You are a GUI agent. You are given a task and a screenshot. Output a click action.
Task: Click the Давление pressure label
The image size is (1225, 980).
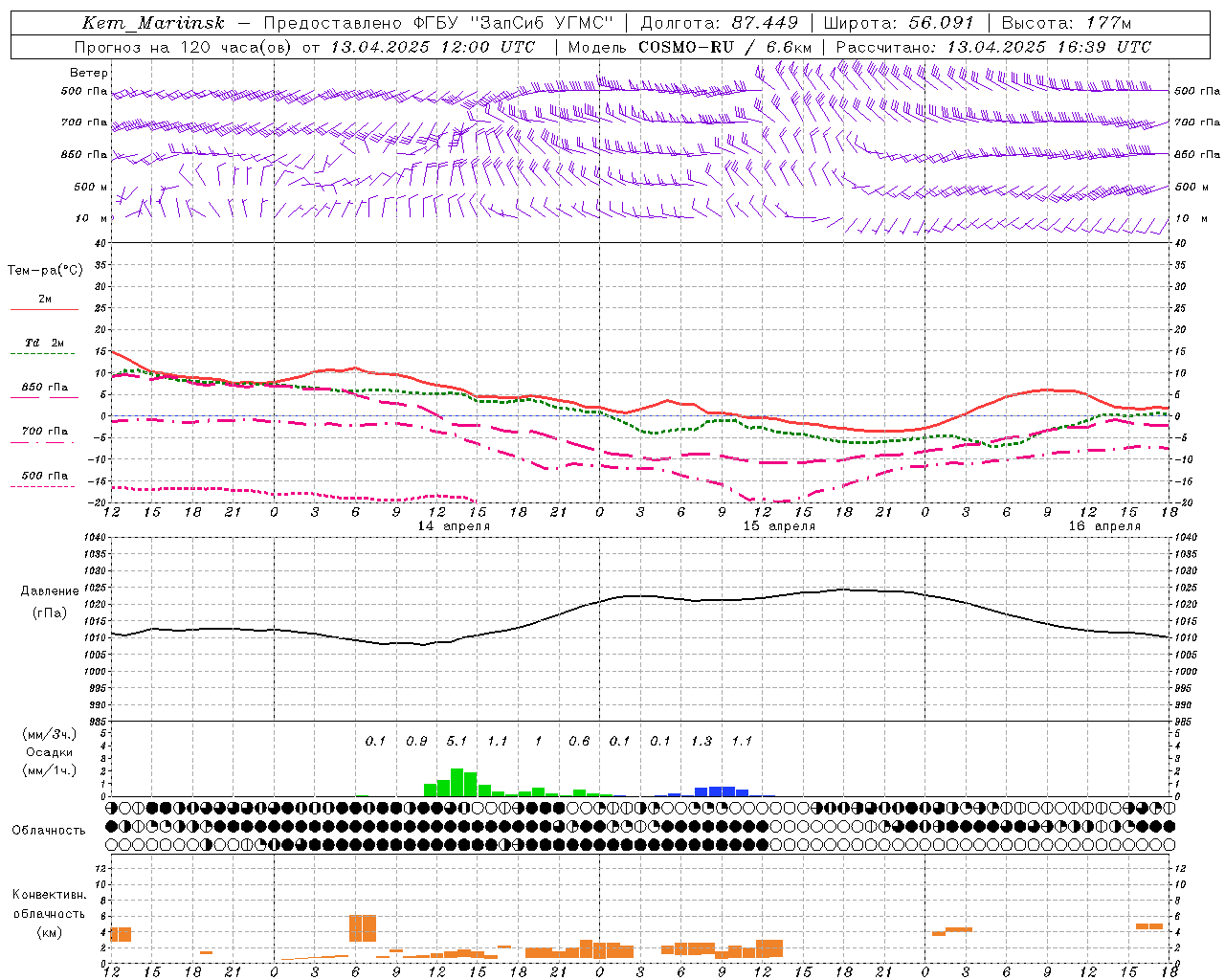(50, 590)
